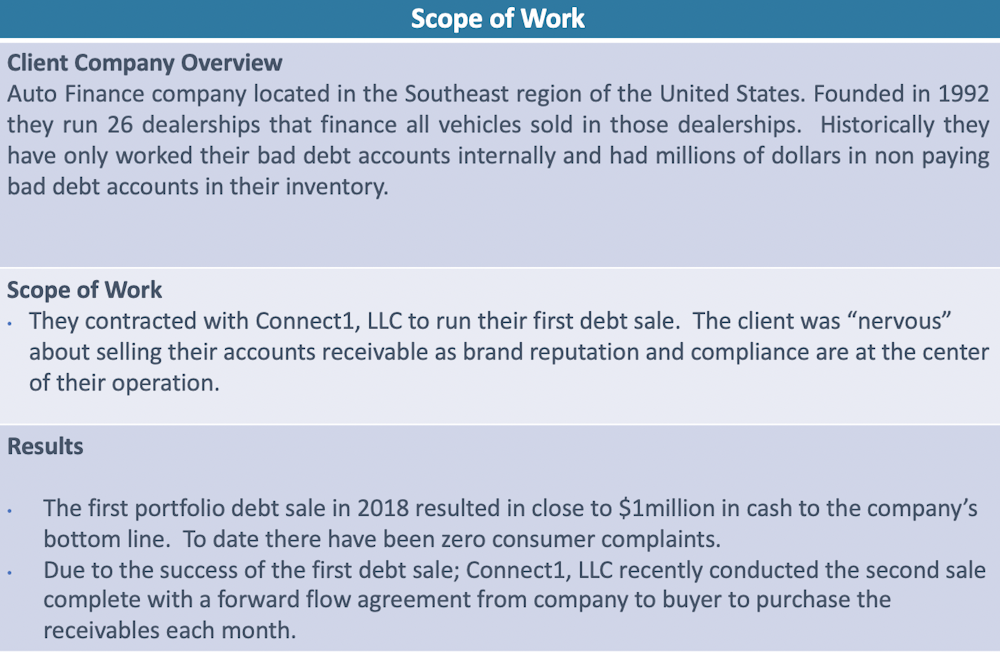Click the bullet before "The first portfolio debt sale"
The image size is (1000, 653).
(10, 511)
